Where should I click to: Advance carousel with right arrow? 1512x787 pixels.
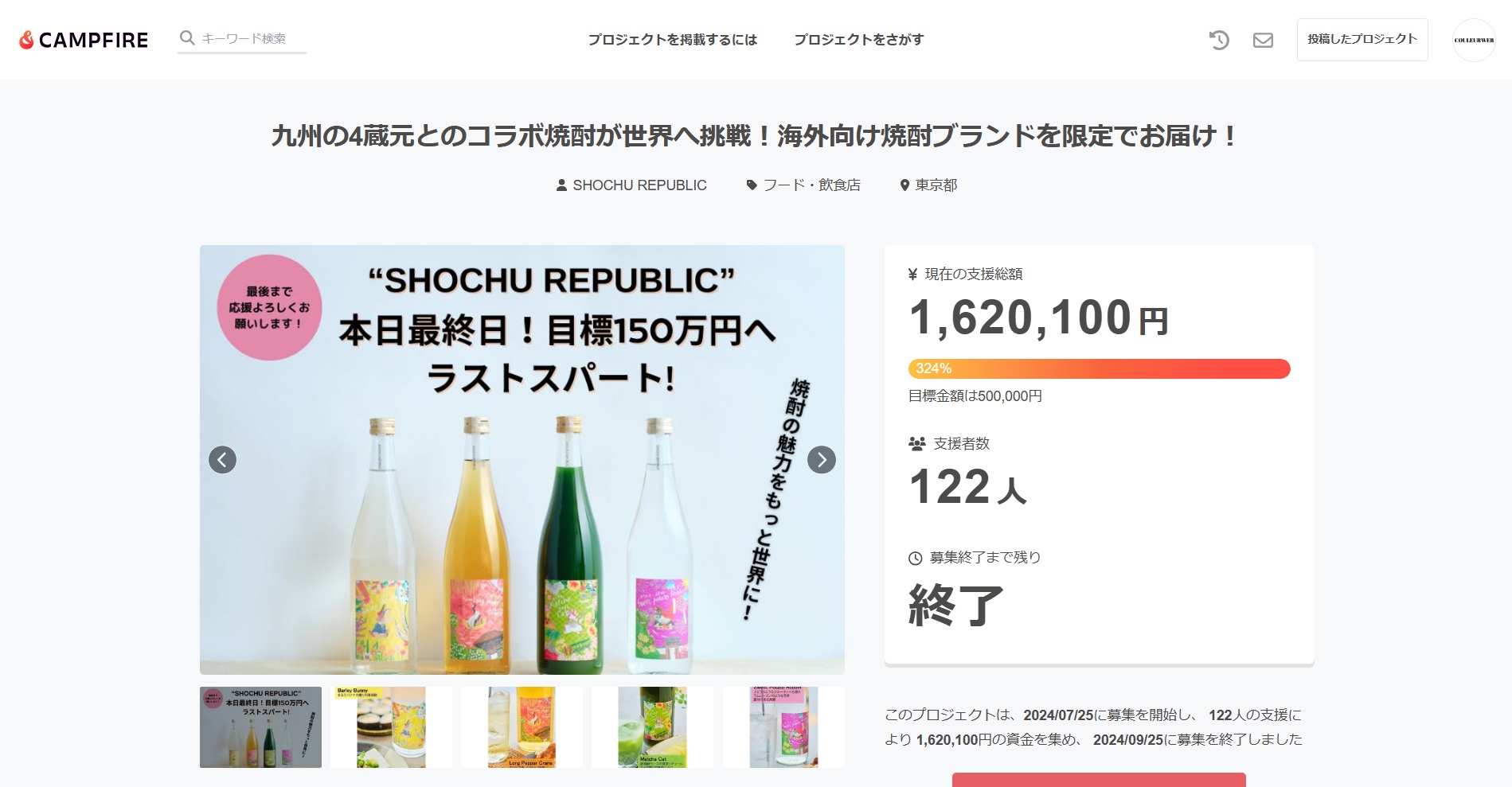point(821,459)
